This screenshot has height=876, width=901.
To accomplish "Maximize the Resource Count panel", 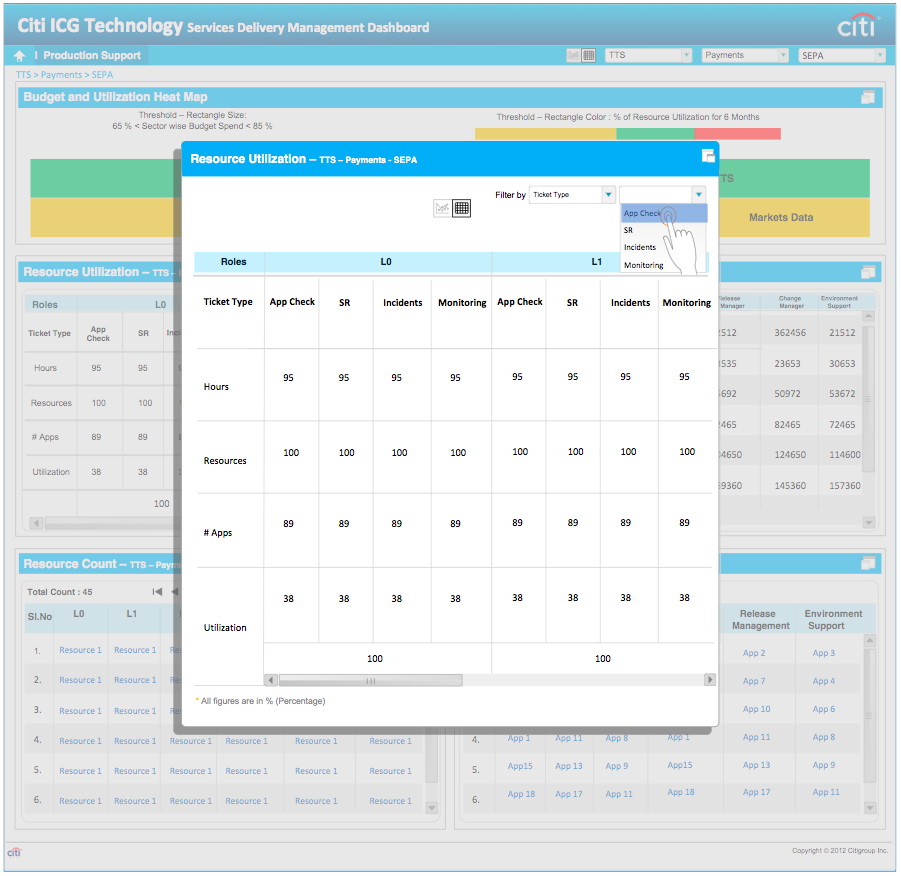I will 868,564.
